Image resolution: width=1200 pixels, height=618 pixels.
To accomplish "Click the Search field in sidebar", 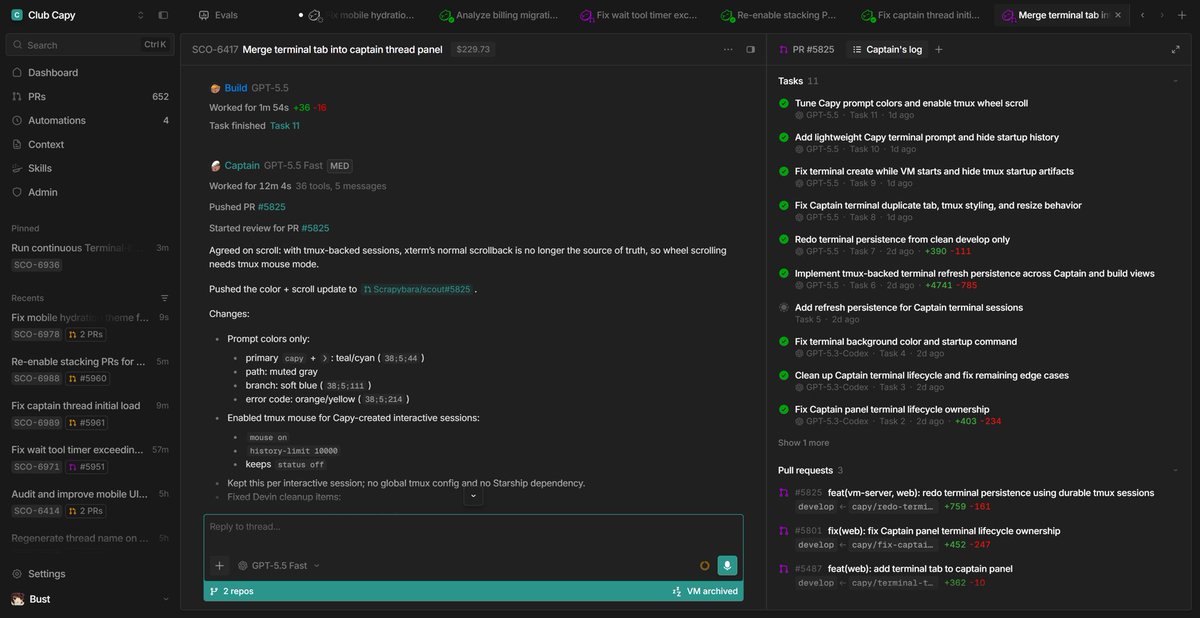I will click(90, 45).
